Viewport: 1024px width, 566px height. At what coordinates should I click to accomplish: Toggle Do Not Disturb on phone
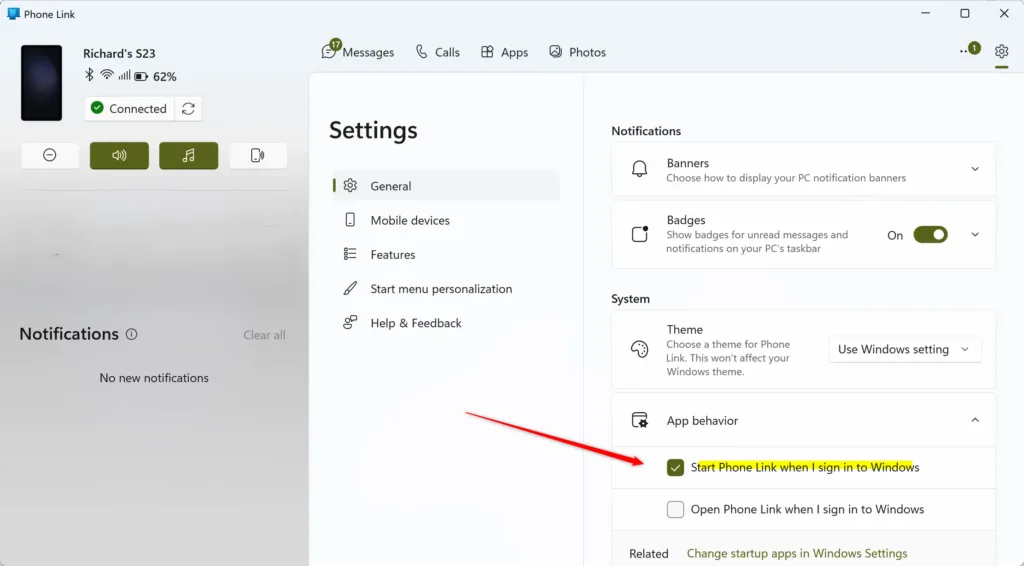coord(50,155)
